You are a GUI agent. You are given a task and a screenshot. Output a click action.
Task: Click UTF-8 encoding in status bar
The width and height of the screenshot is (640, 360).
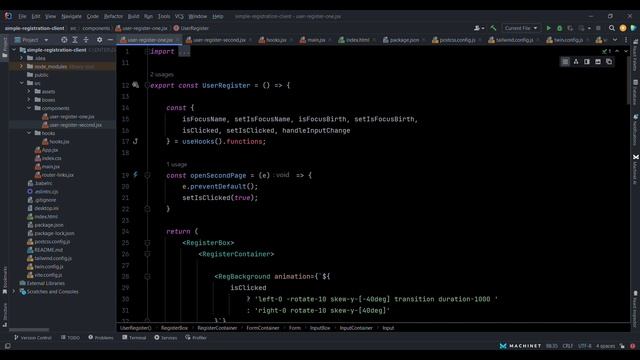pyautogui.click(x=584, y=346)
